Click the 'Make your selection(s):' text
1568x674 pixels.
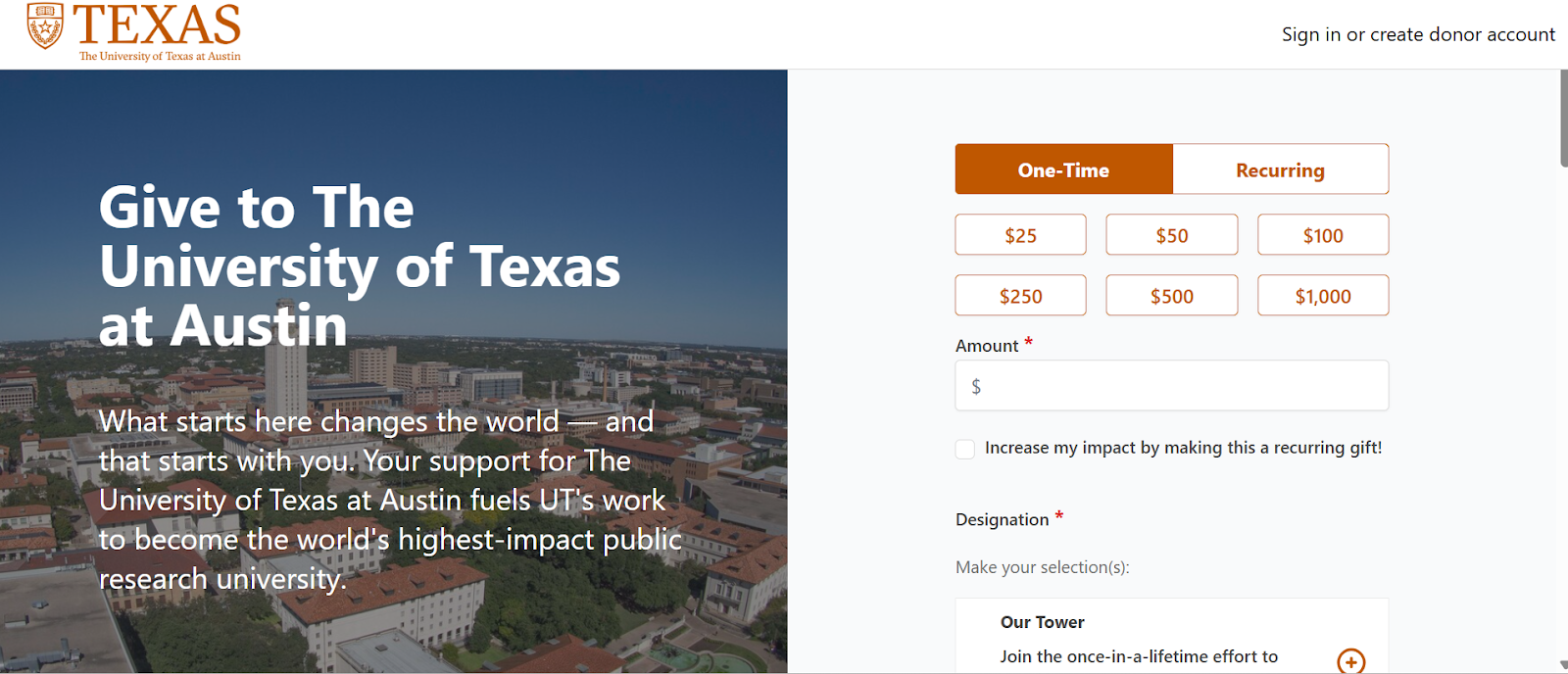1042,567
